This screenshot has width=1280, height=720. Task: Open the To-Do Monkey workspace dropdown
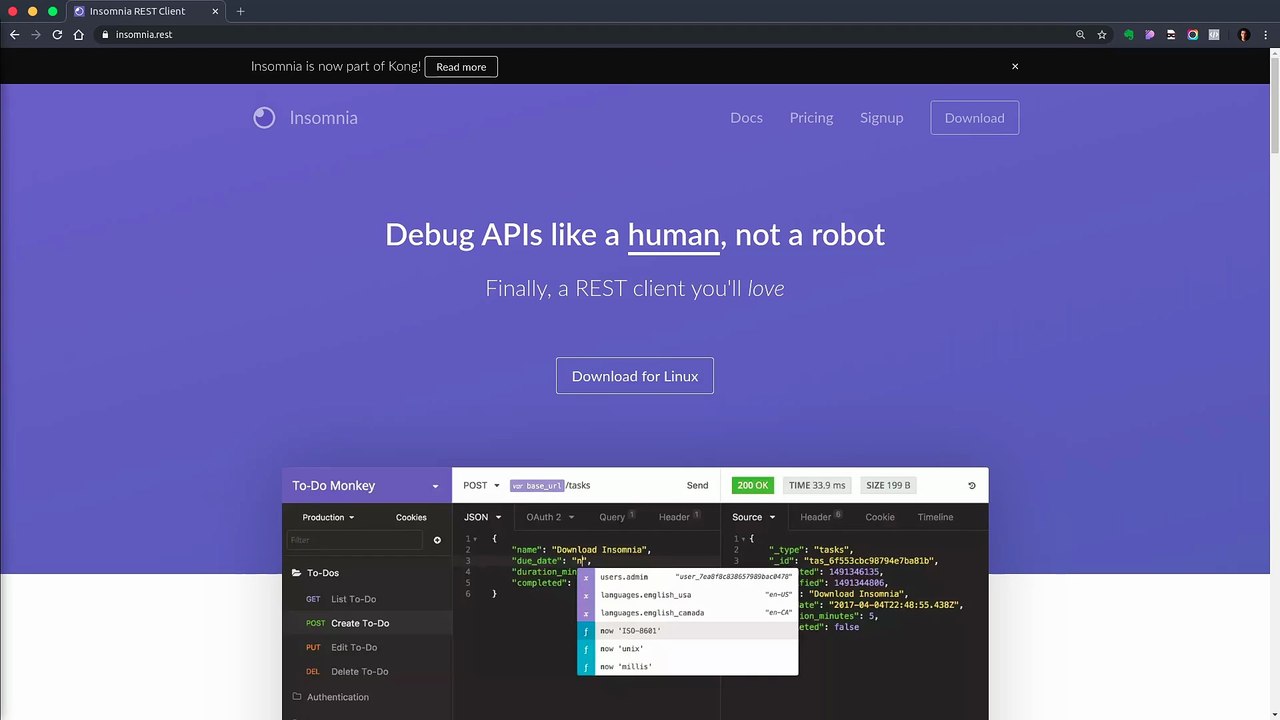coord(435,486)
